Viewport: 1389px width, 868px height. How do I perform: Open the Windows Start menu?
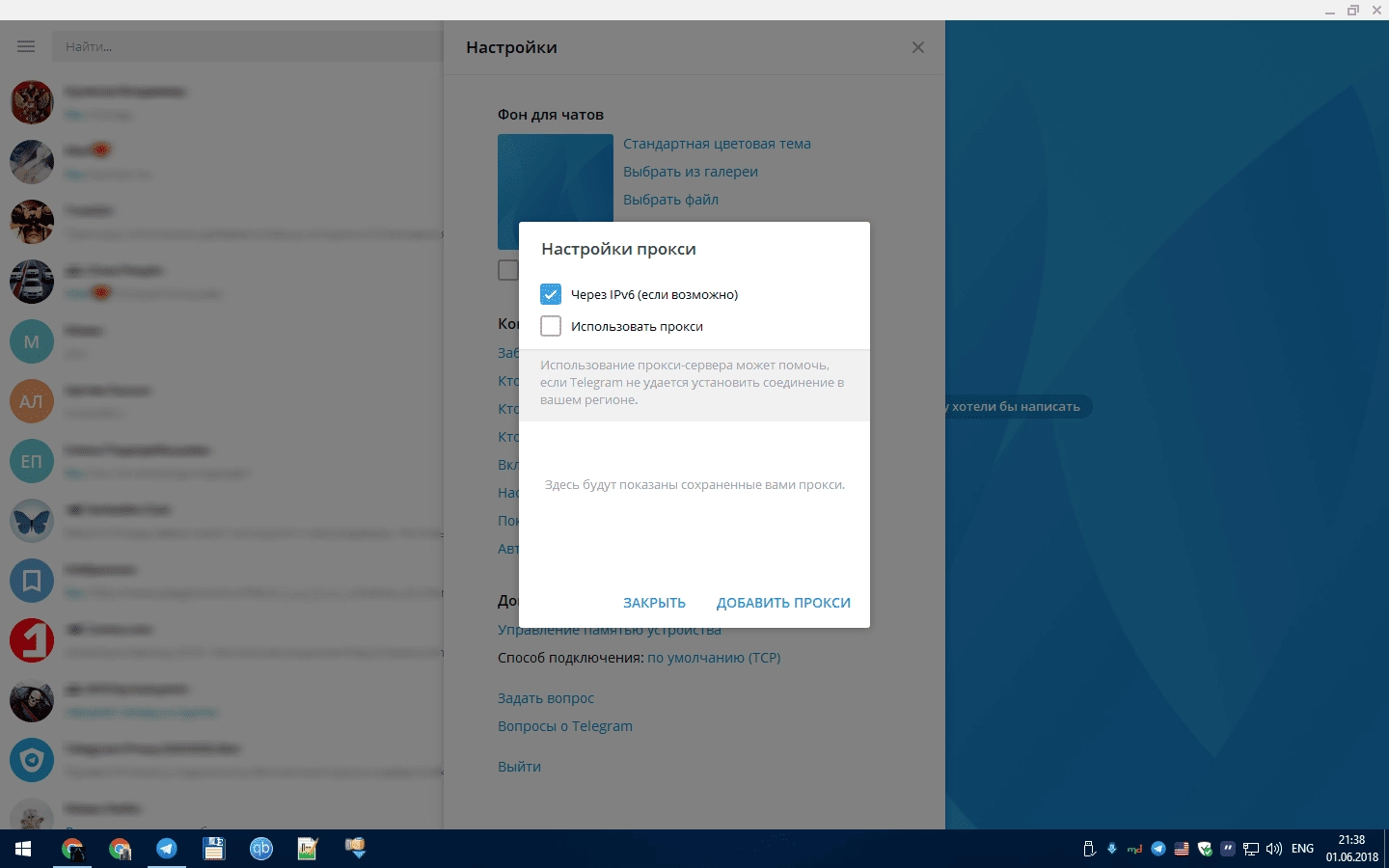click(x=23, y=849)
